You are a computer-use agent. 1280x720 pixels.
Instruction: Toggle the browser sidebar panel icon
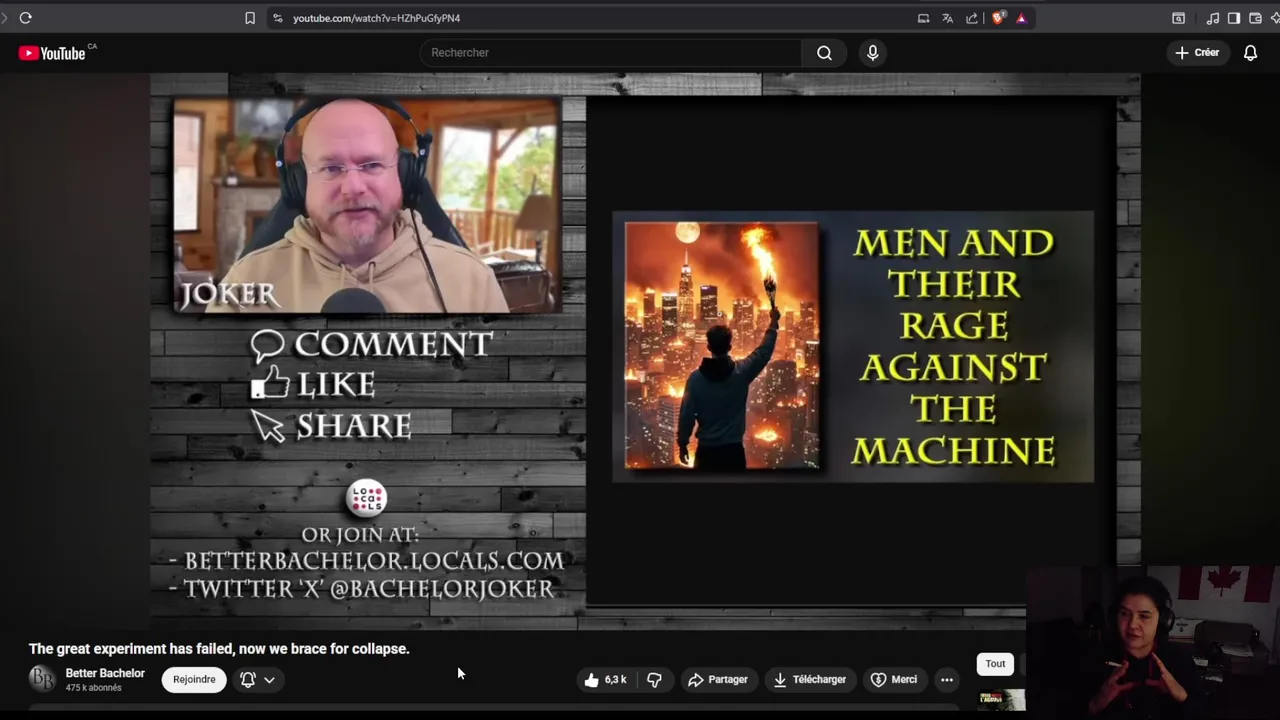coord(1234,18)
